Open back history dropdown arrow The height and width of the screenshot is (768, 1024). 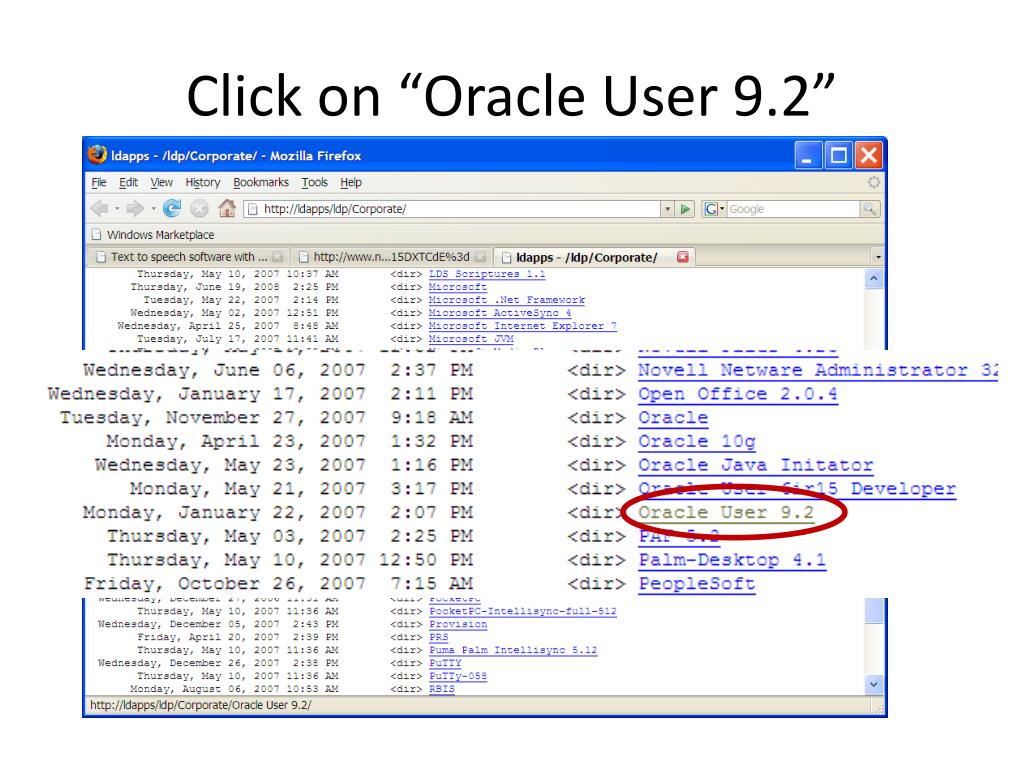(117, 209)
